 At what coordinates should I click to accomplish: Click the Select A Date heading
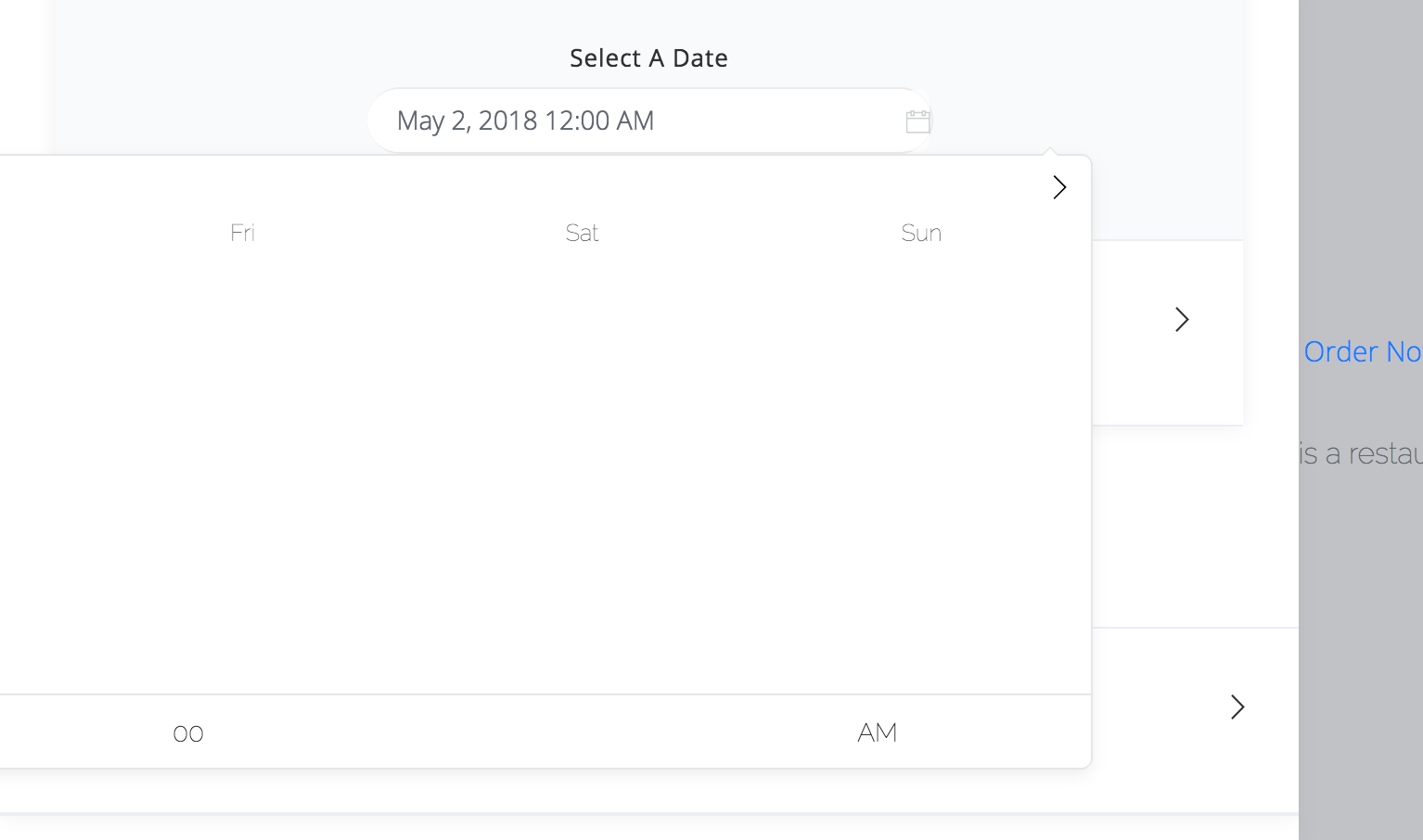pyautogui.click(x=648, y=57)
